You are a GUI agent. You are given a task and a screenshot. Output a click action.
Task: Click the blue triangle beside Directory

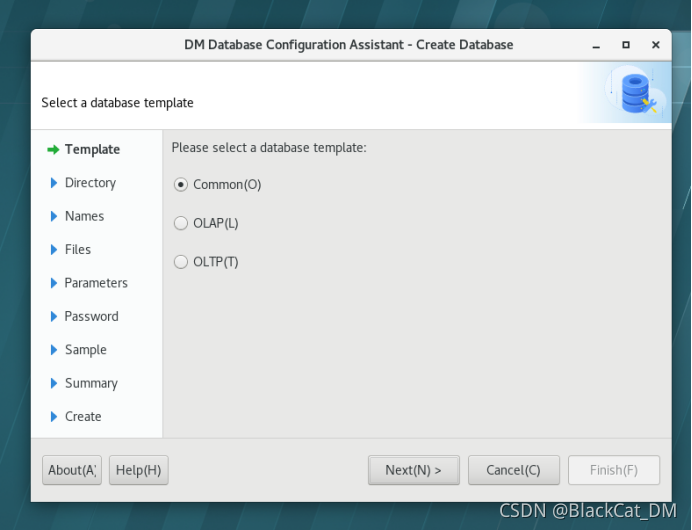point(54,183)
